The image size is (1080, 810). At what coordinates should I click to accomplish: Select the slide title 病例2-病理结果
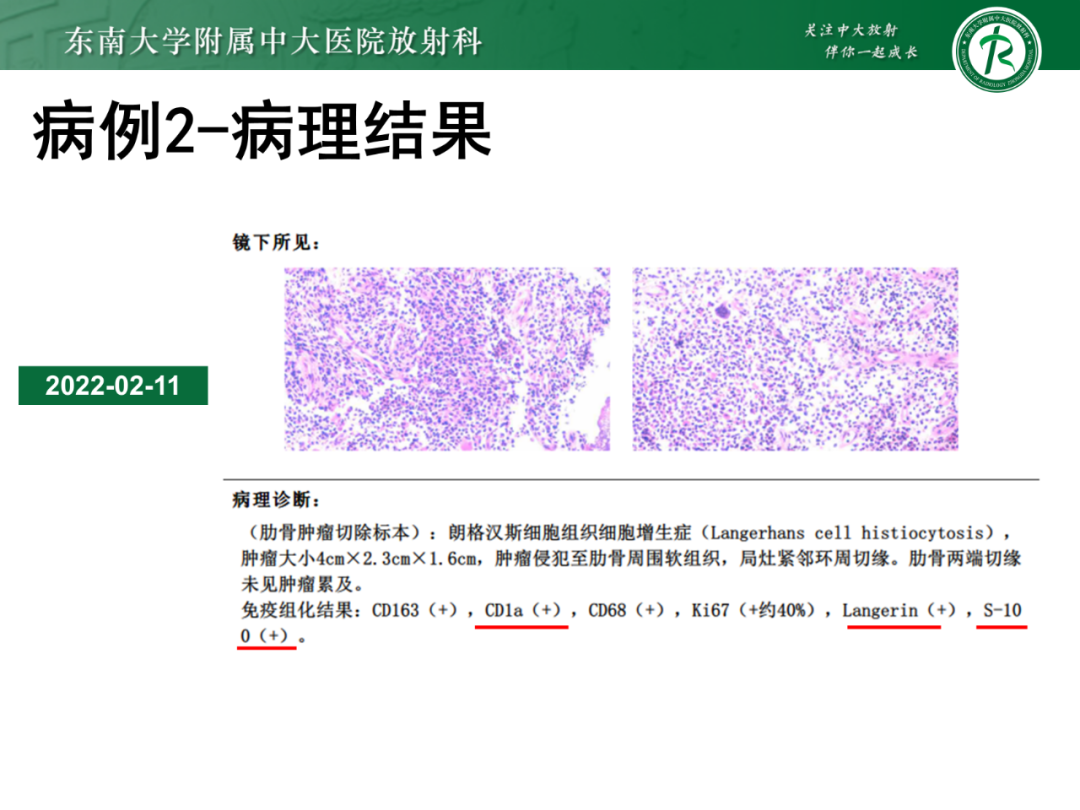coord(262,133)
